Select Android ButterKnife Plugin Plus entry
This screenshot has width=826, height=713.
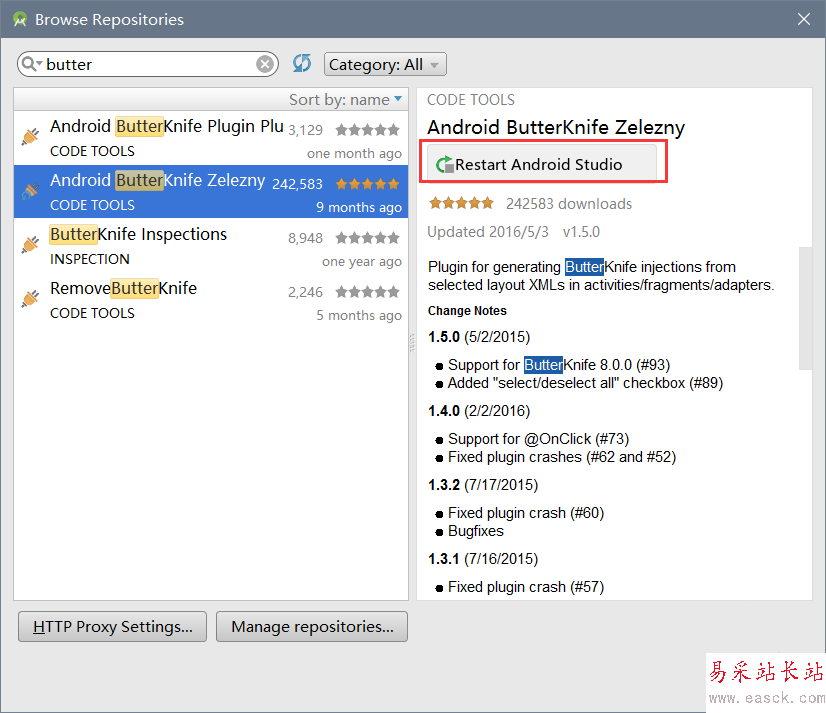click(211, 138)
